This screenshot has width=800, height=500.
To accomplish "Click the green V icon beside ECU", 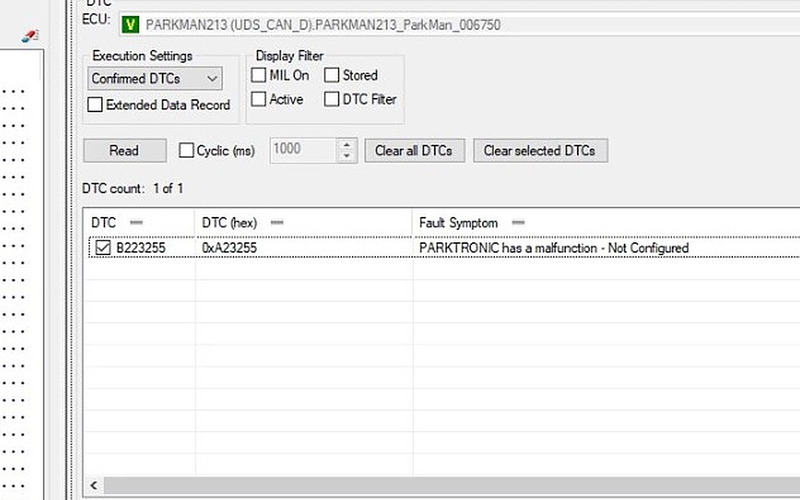I will pos(130,24).
